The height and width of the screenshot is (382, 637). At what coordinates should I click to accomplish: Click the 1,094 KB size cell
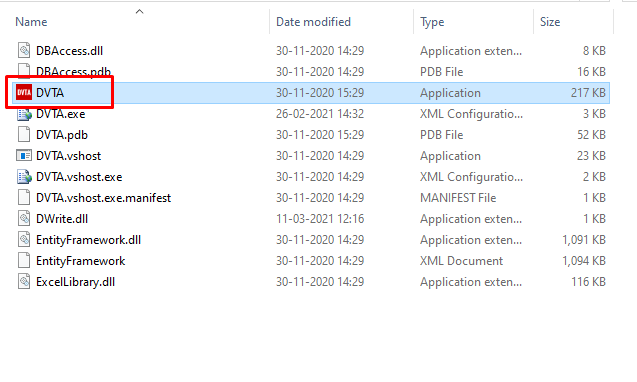tap(584, 261)
